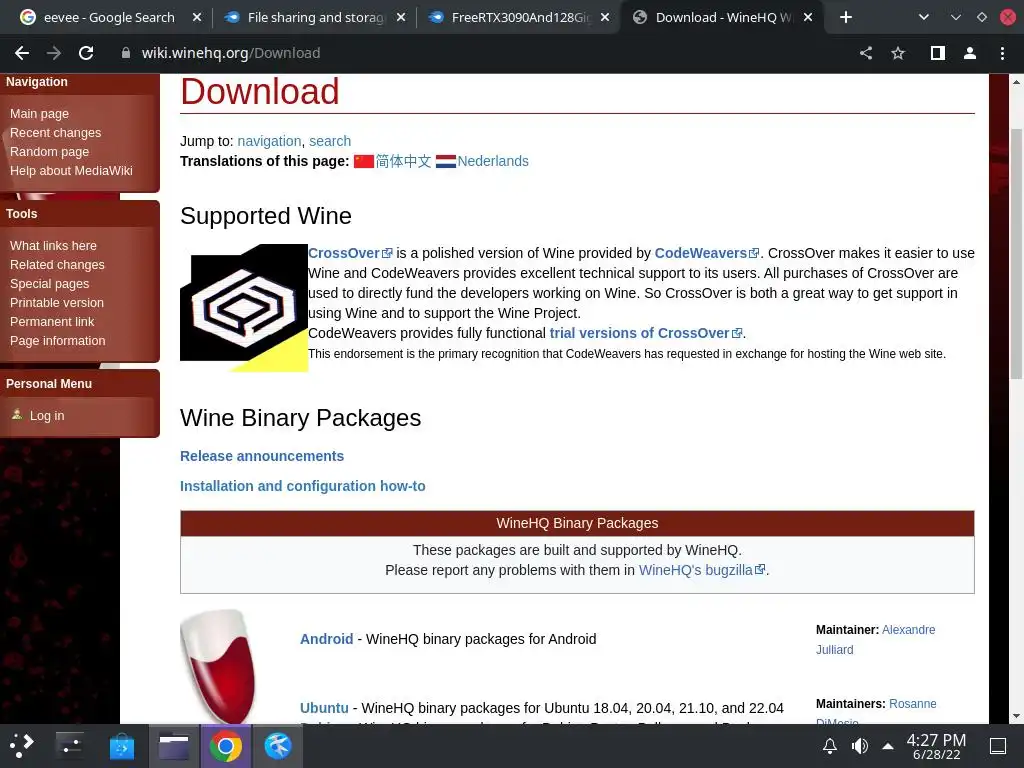Open WineHQ's bugzilla link

701,570
